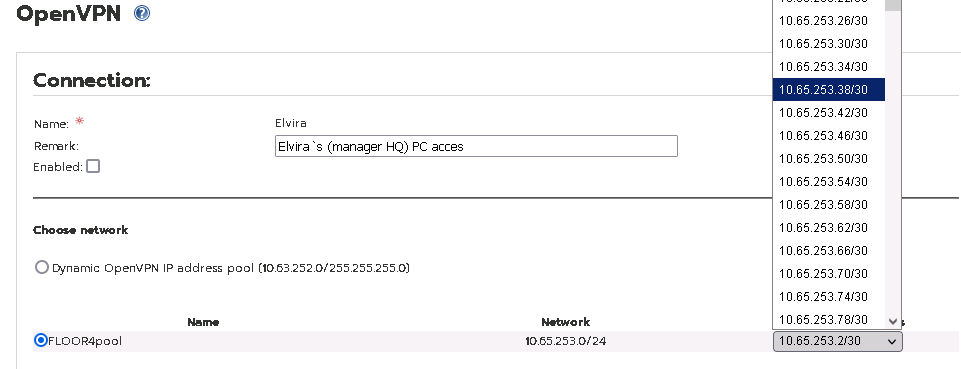Select Dynamic OpenVPN IP address pool radio
This screenshot has height=369, width=961.
pos(41,267)
